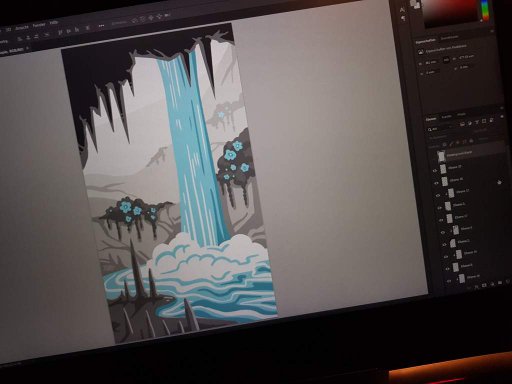Open the Fenster menu

point(39,25)
